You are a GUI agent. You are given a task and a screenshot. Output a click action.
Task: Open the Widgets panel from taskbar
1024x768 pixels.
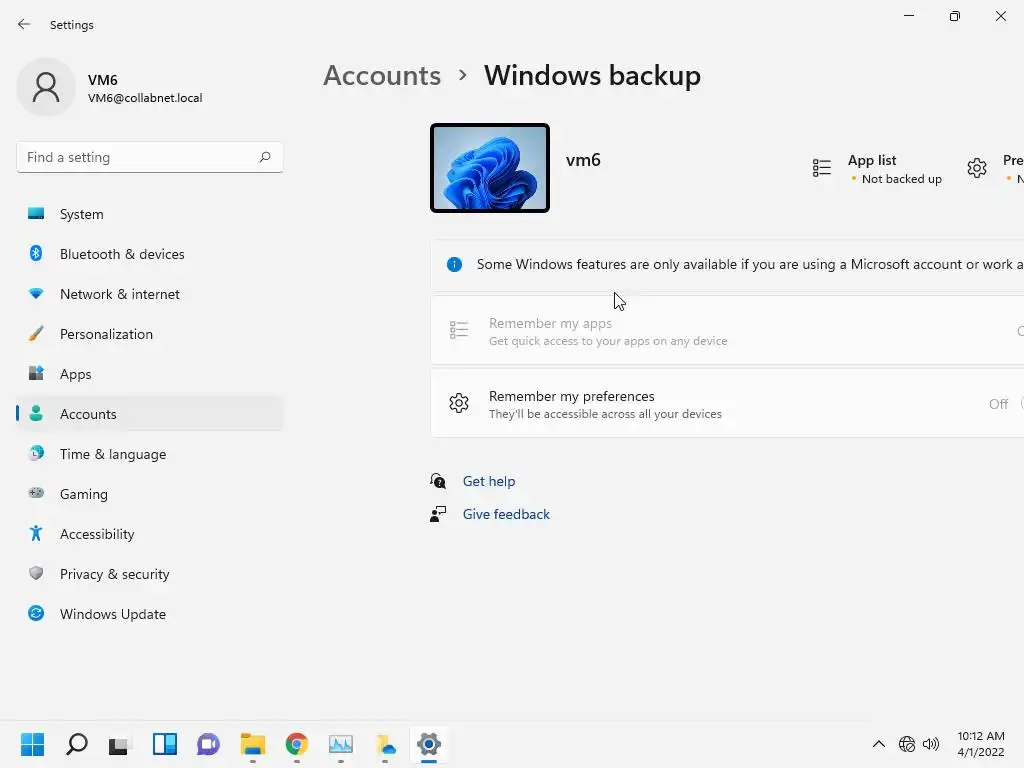(165, 744)
